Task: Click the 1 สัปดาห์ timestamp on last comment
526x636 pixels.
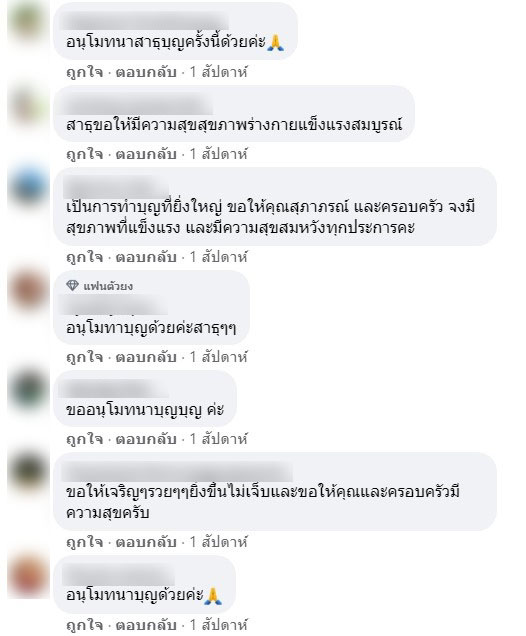Action: pos(219,624)
